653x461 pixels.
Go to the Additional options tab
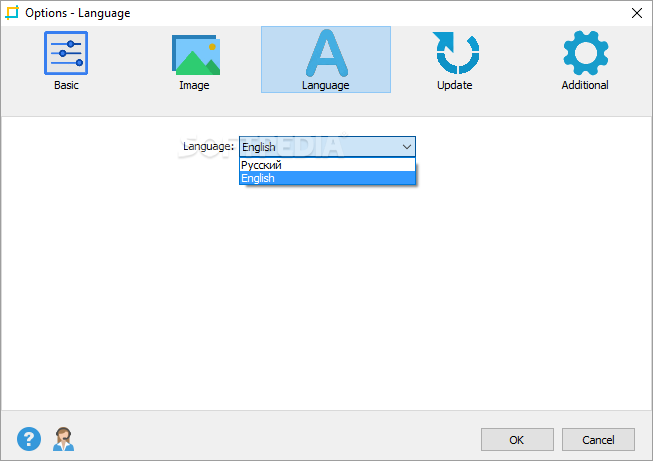585,60
